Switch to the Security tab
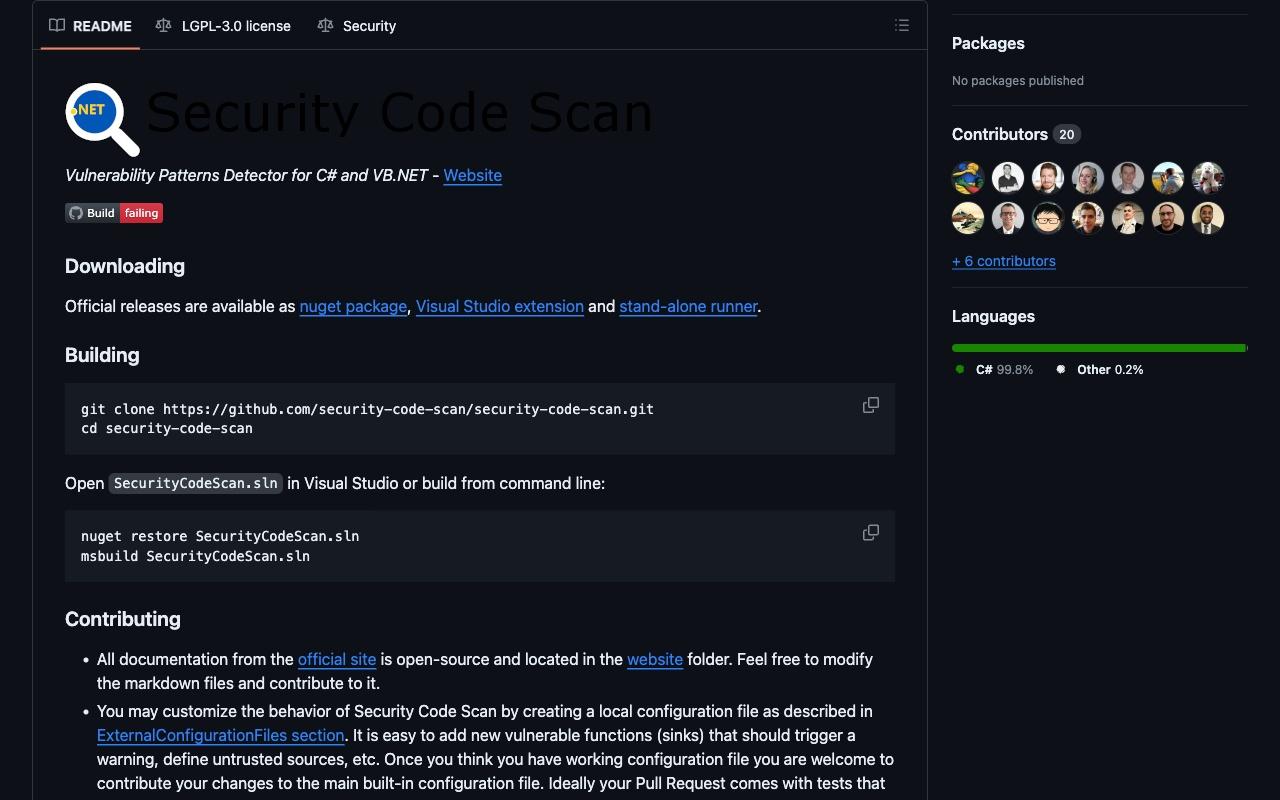1280x800 pixels. coord(357,26)
